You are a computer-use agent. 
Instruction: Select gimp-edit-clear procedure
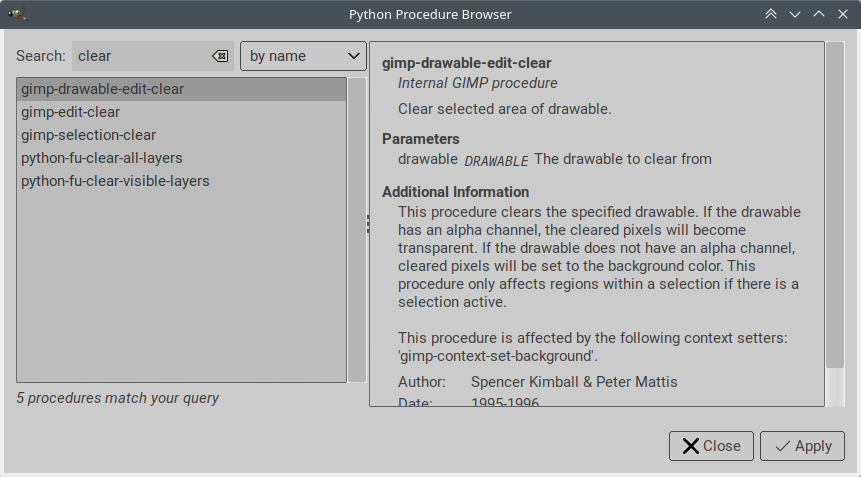pos(70,112)
